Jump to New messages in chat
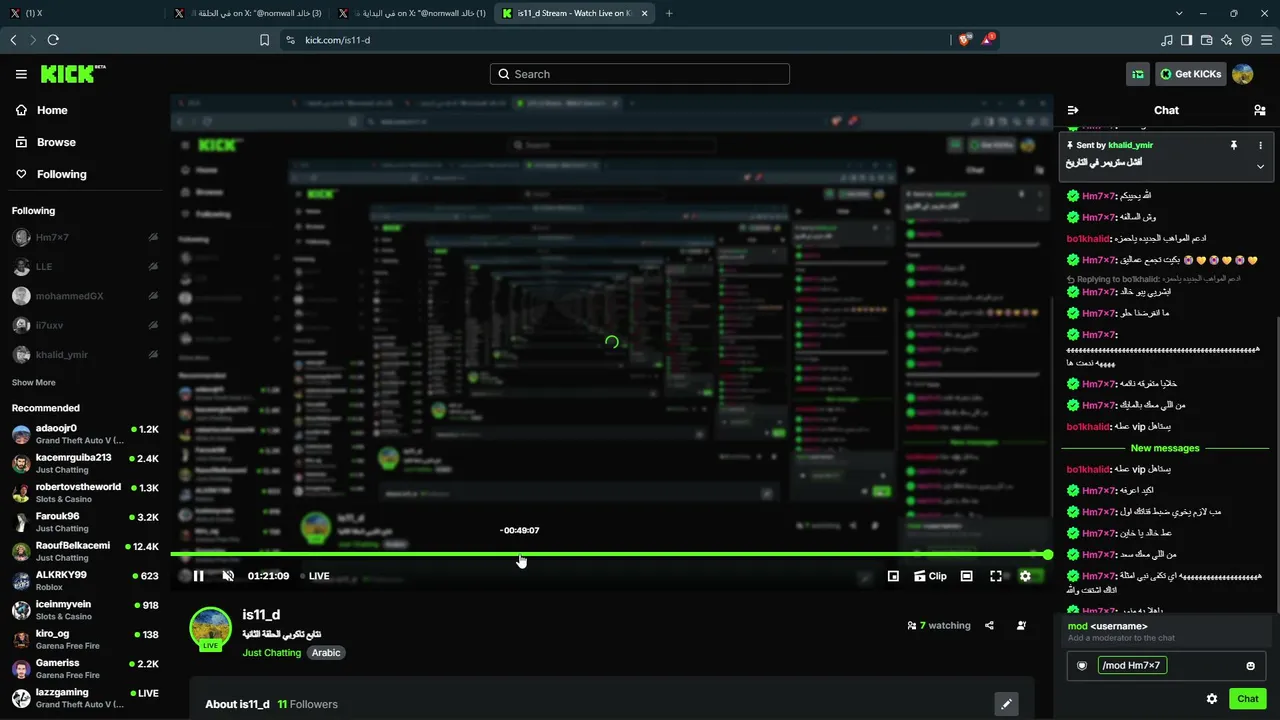This screenshot has height=720, width=1280. point(1165,448)
